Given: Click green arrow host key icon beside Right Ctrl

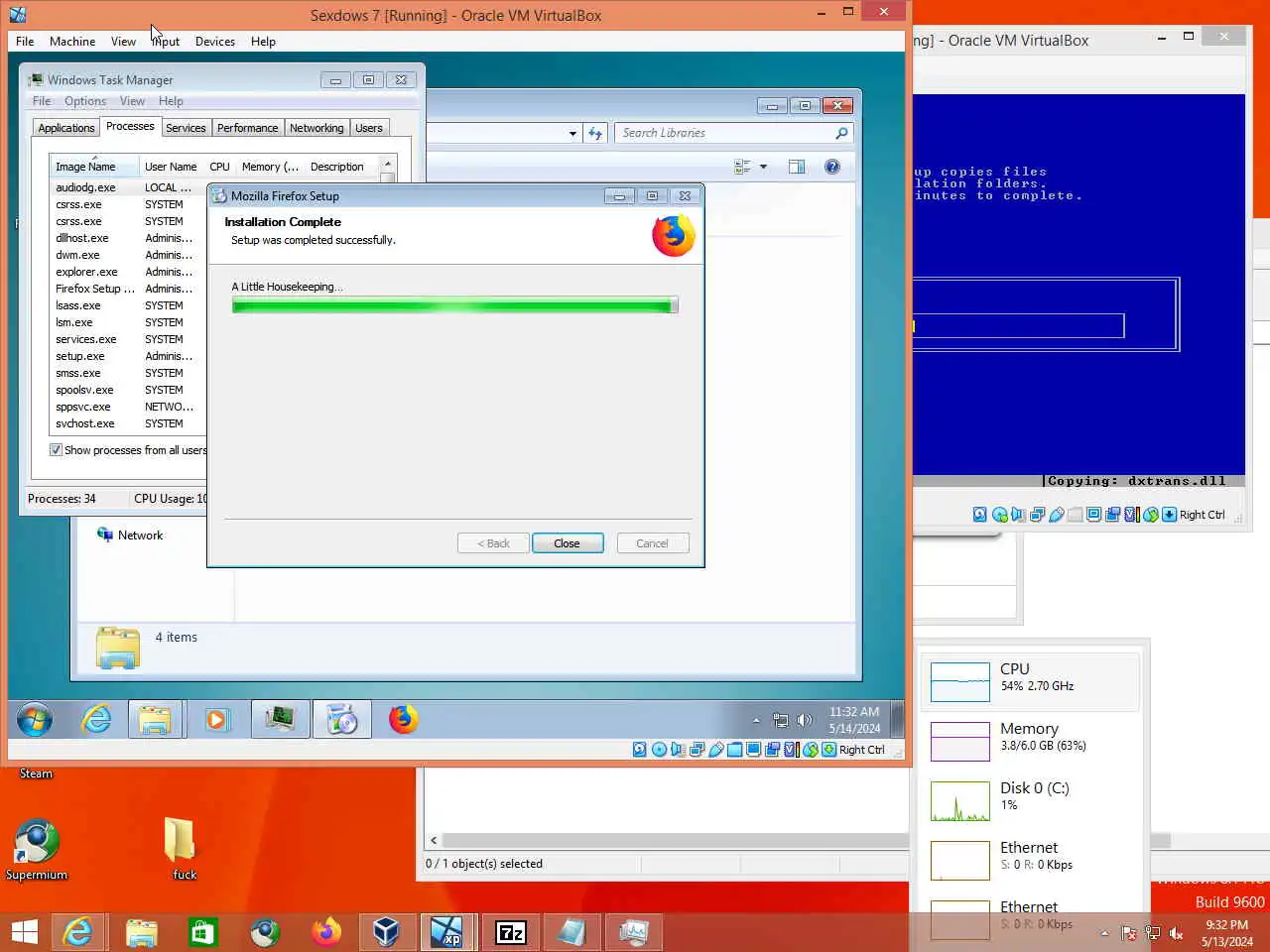Looking at the screenshot, I should [x=828, y=750].
